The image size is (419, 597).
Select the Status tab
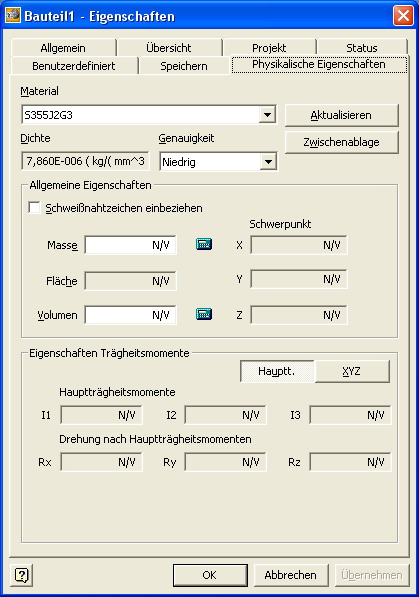pyautogui.click(x=362, y=48)
